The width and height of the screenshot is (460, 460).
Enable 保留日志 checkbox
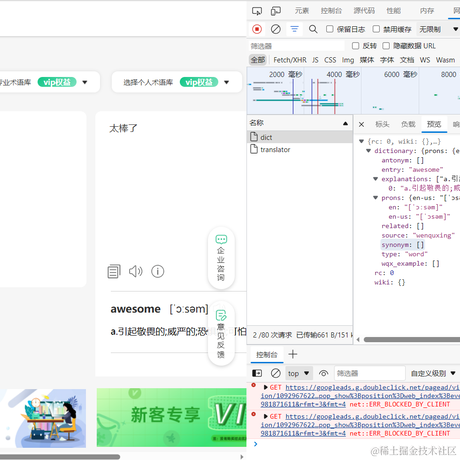(330, 29)
